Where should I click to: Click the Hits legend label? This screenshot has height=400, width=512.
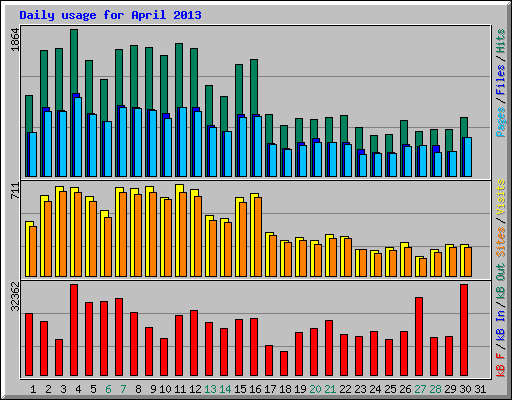tap(500, 41)
